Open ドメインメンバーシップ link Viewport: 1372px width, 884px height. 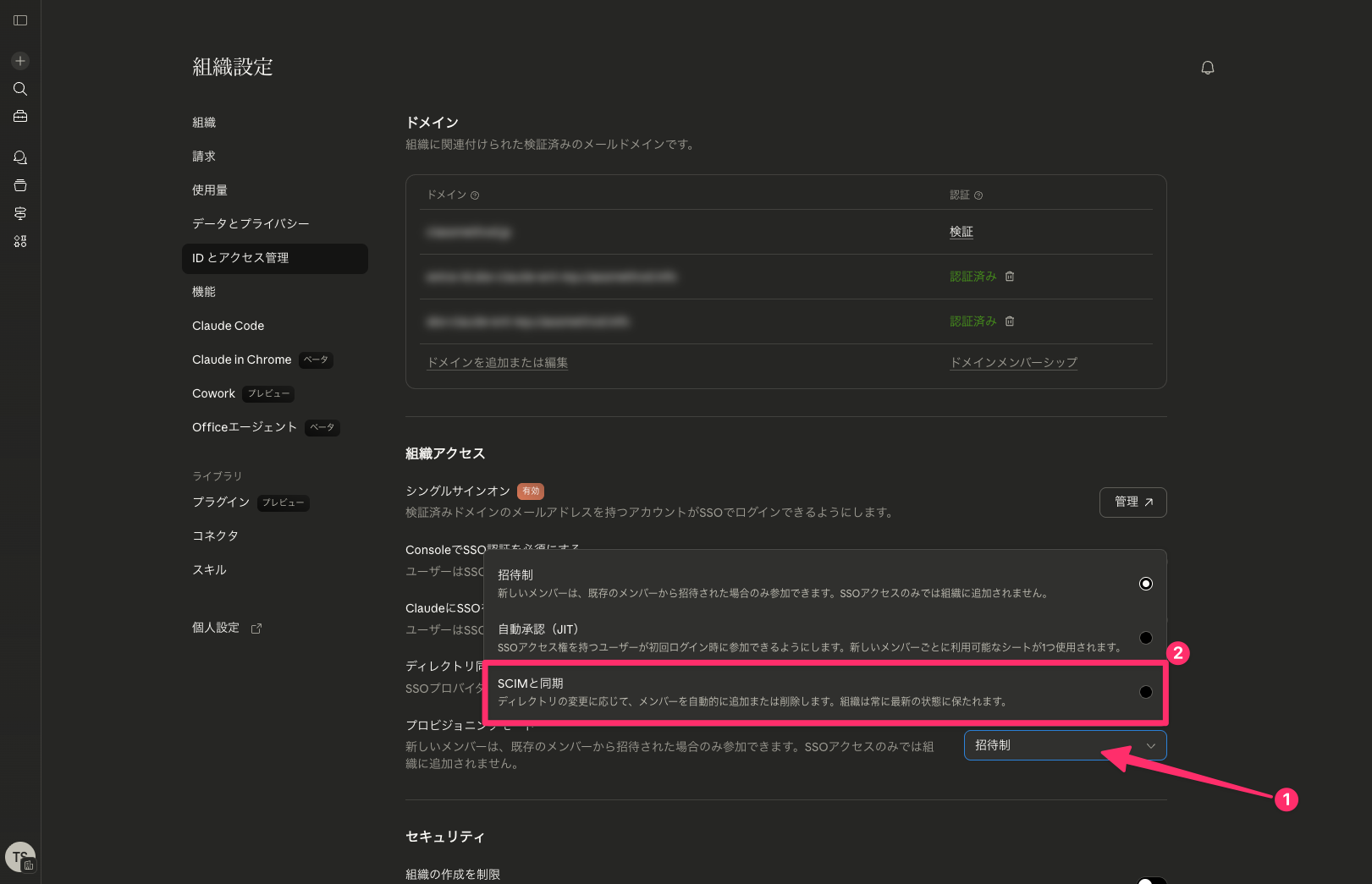point(1013,363)
